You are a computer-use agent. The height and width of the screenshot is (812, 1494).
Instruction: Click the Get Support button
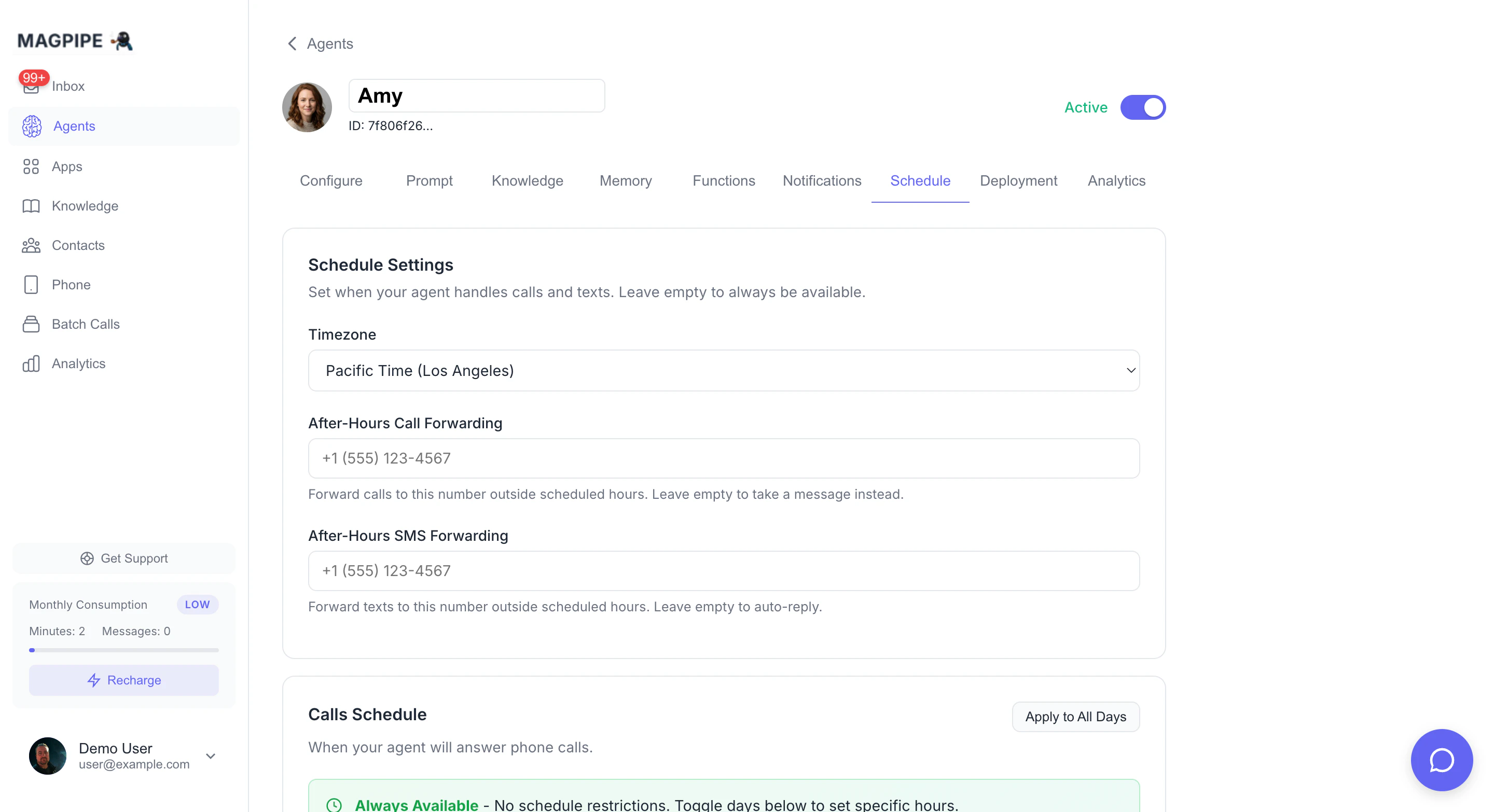click(x=123, y=558)
